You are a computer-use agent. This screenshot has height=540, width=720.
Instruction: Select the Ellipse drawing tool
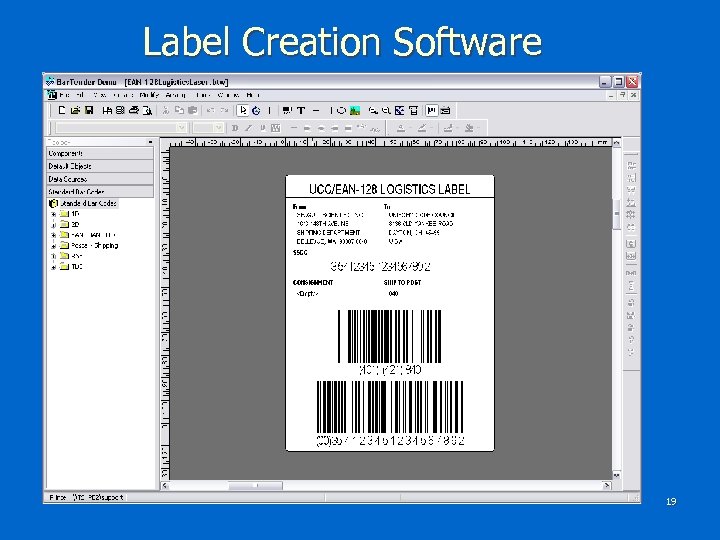pos(341,110)
